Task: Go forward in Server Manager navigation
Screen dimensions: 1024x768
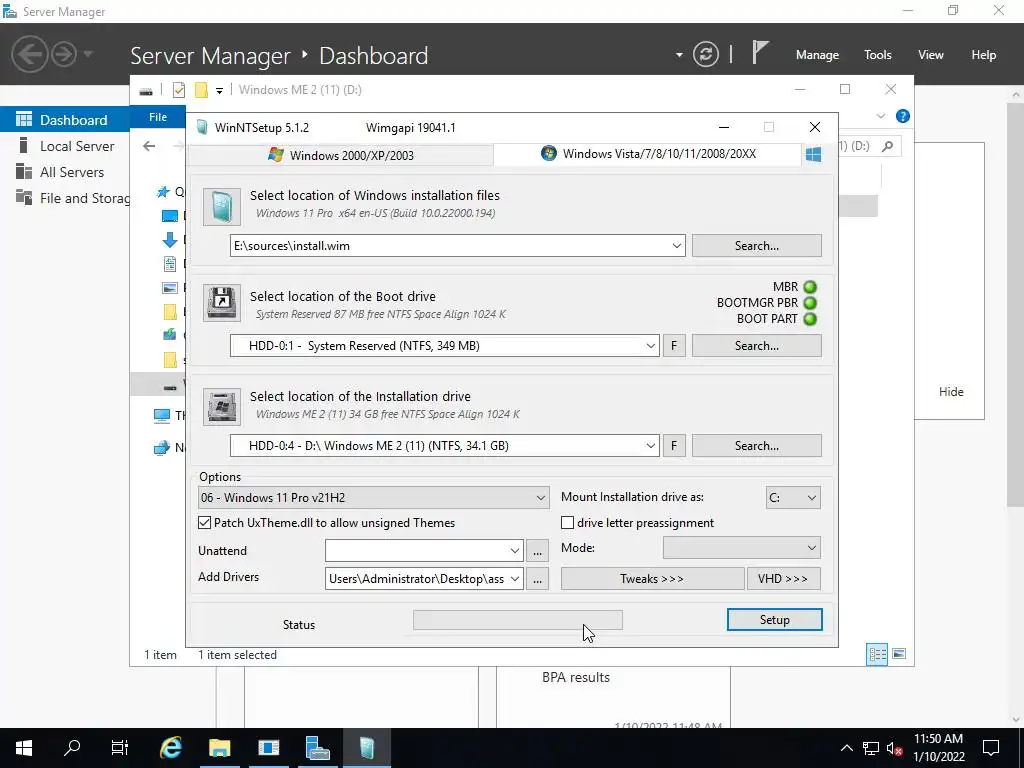Action: (64, 54)
